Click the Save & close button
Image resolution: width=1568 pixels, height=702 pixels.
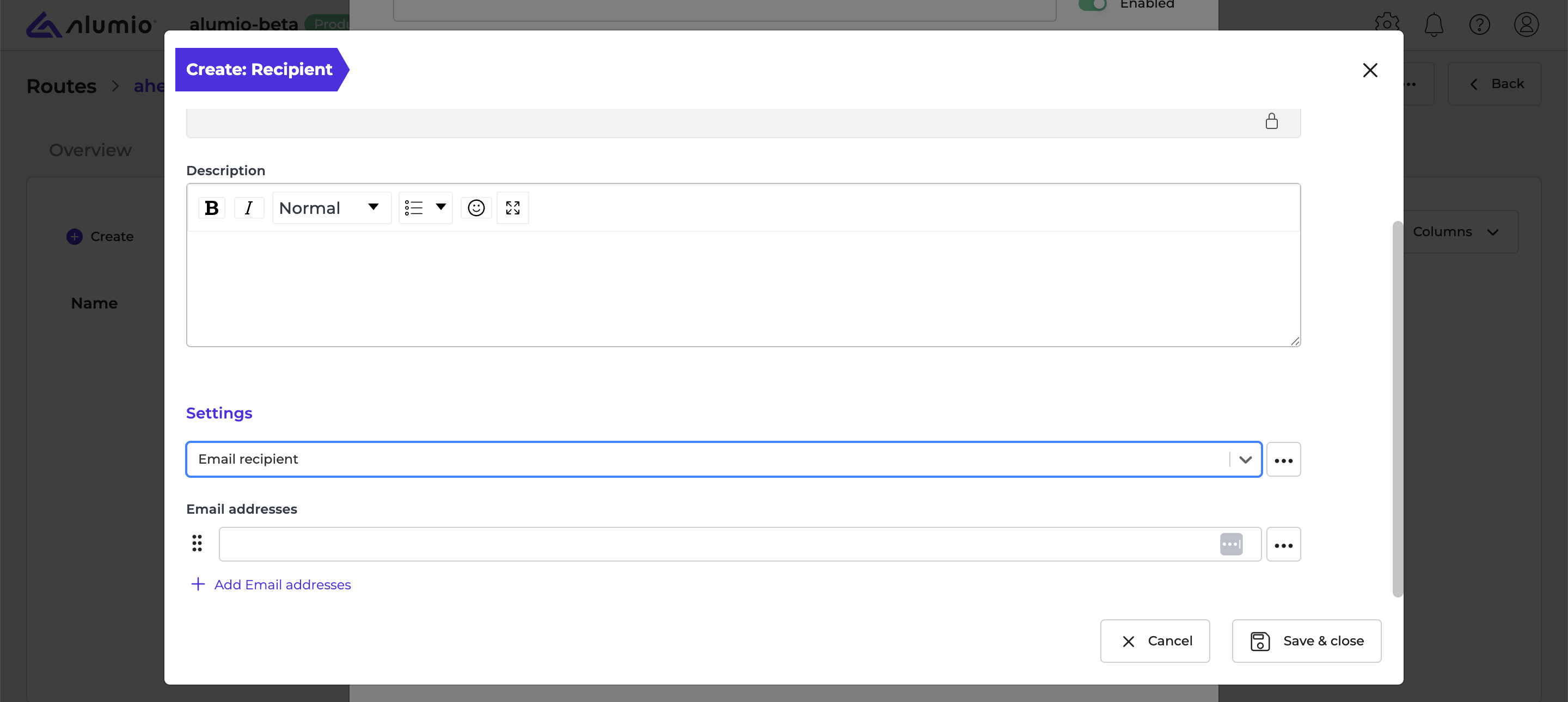[x=1306, y=641]
